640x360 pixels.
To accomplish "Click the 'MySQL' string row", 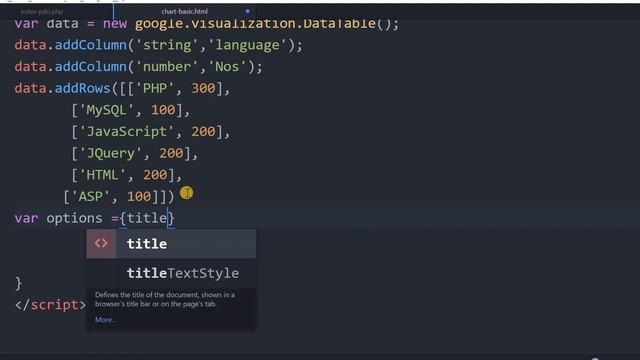I will pyautogui.click(x=107, y=110).
